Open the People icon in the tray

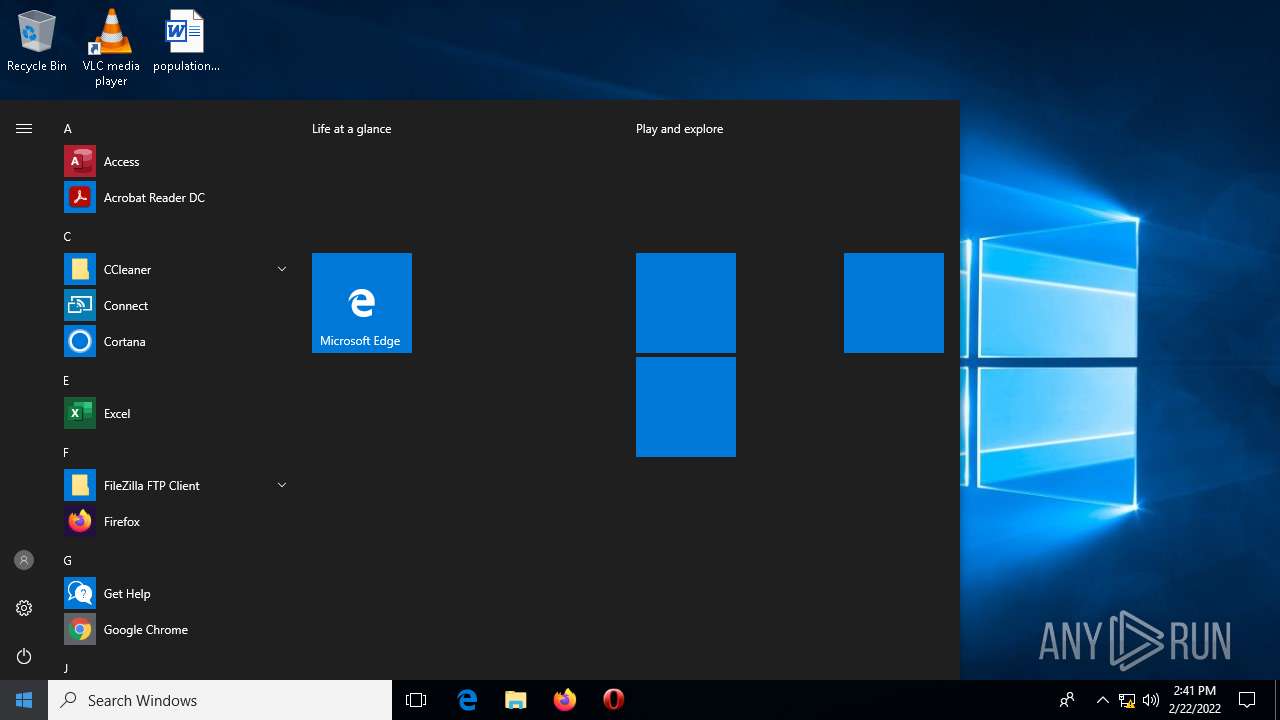click(x=1067, y=700)
